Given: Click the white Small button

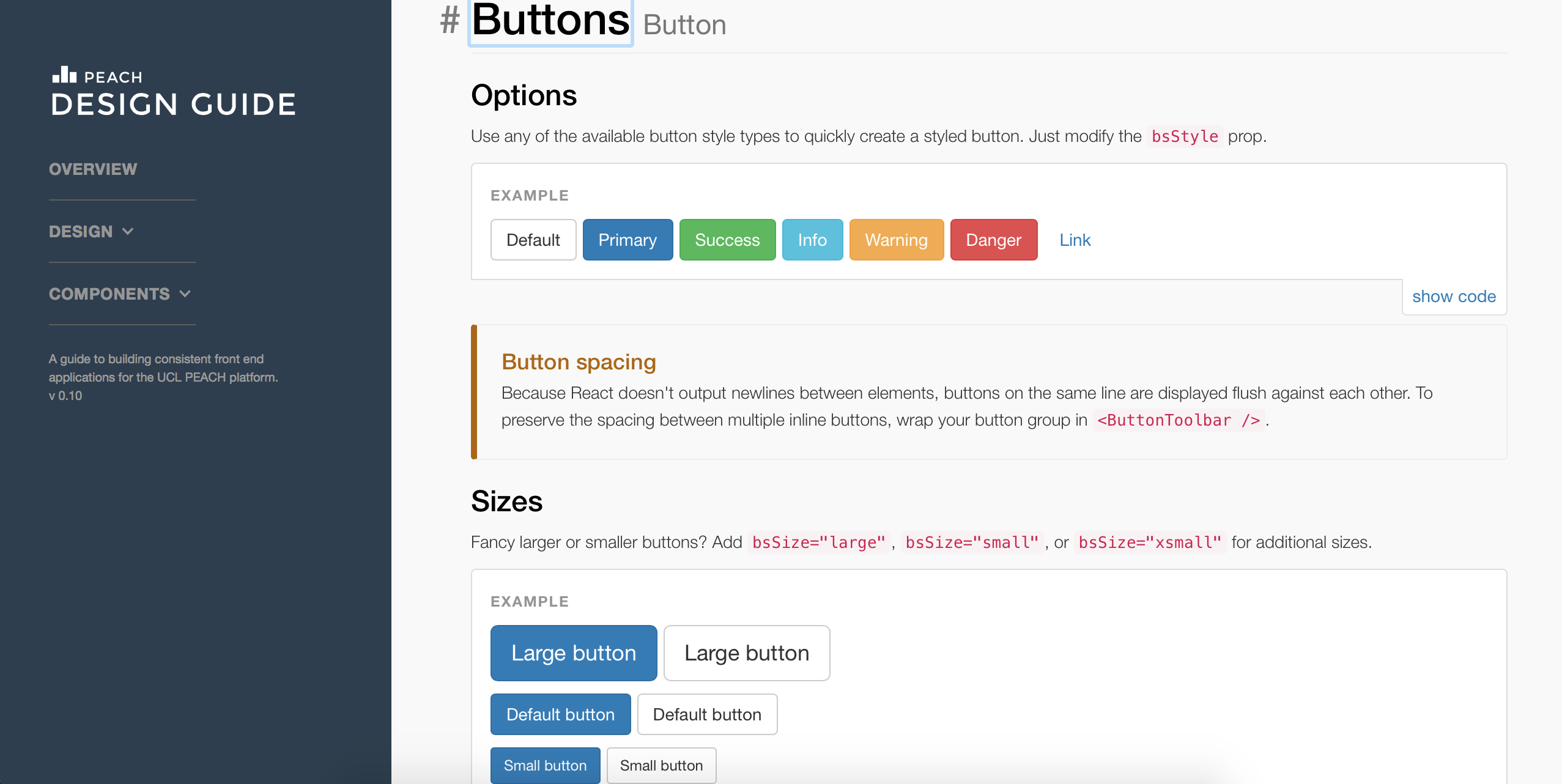Looking at the screenshot, I should tap(661, 765).
